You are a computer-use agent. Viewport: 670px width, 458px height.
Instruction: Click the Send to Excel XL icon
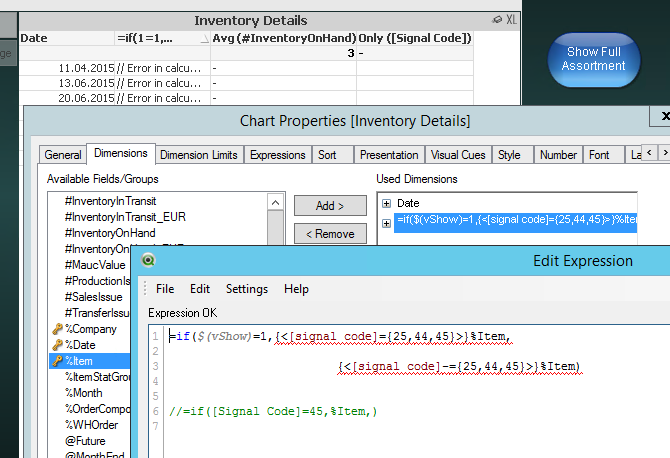coord(512,20)
